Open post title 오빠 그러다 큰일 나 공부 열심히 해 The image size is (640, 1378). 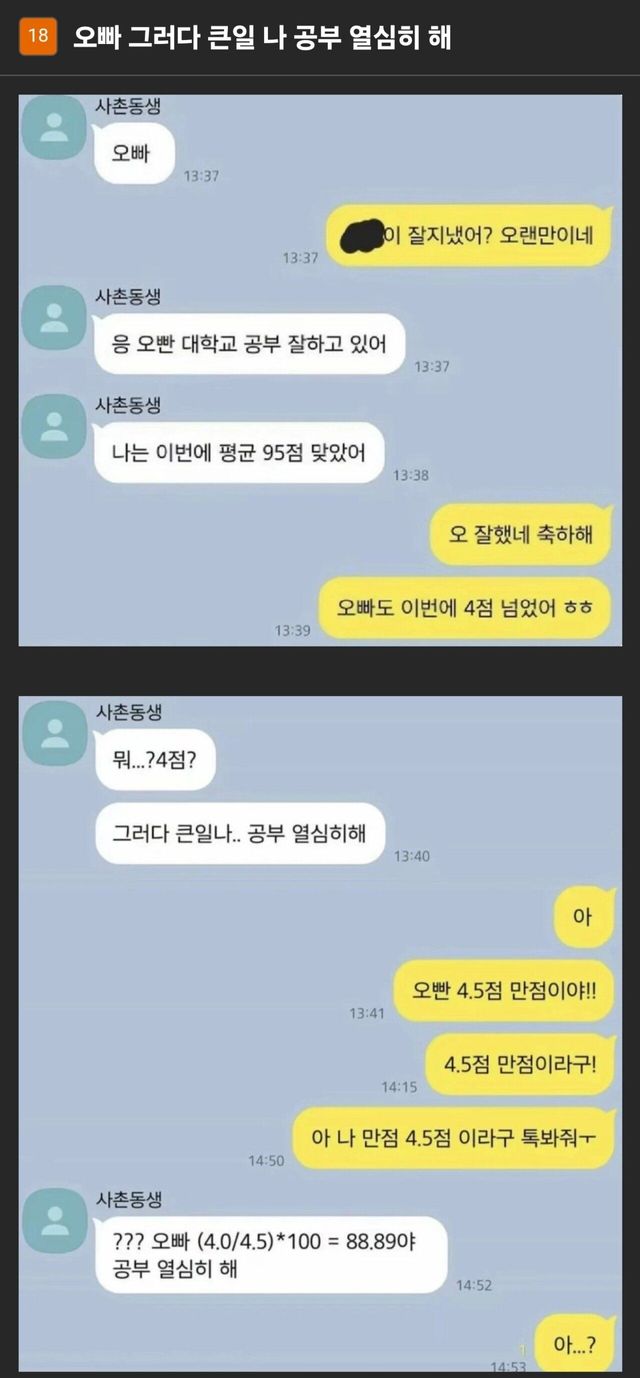pos(261,38)
